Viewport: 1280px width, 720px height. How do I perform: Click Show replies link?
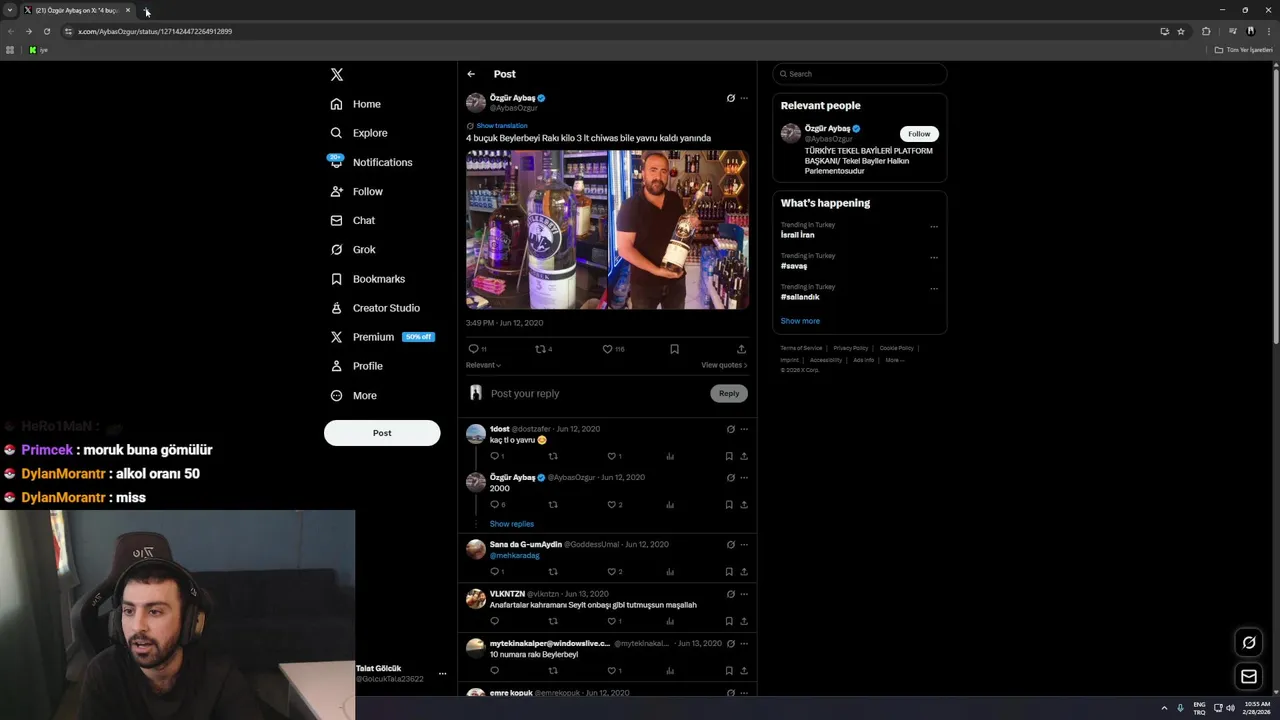coord(512,524)
